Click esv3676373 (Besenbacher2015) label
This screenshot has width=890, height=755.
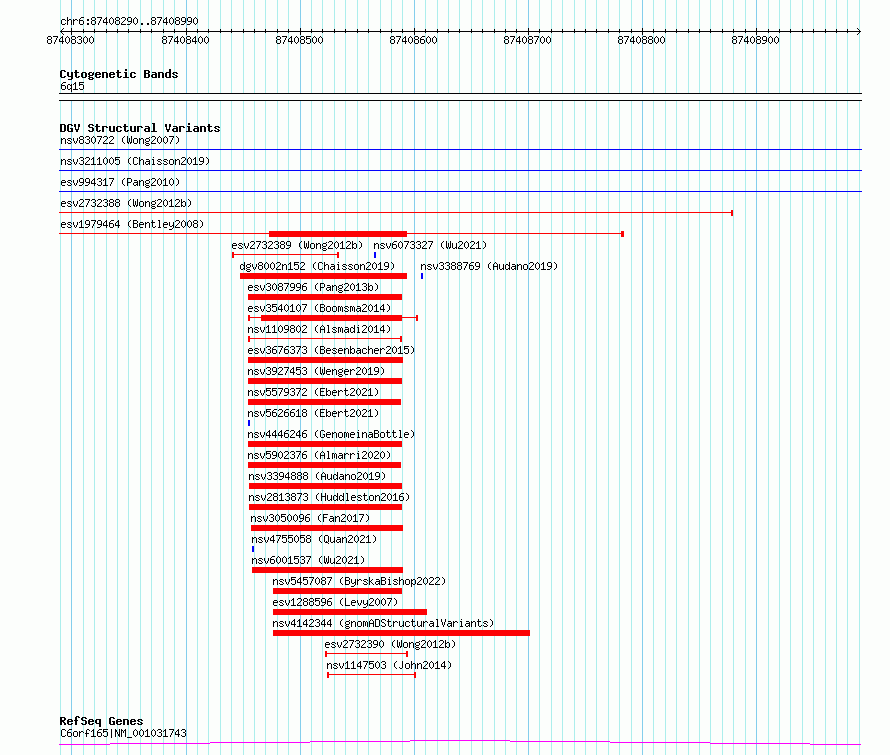(x=331, y=350)
